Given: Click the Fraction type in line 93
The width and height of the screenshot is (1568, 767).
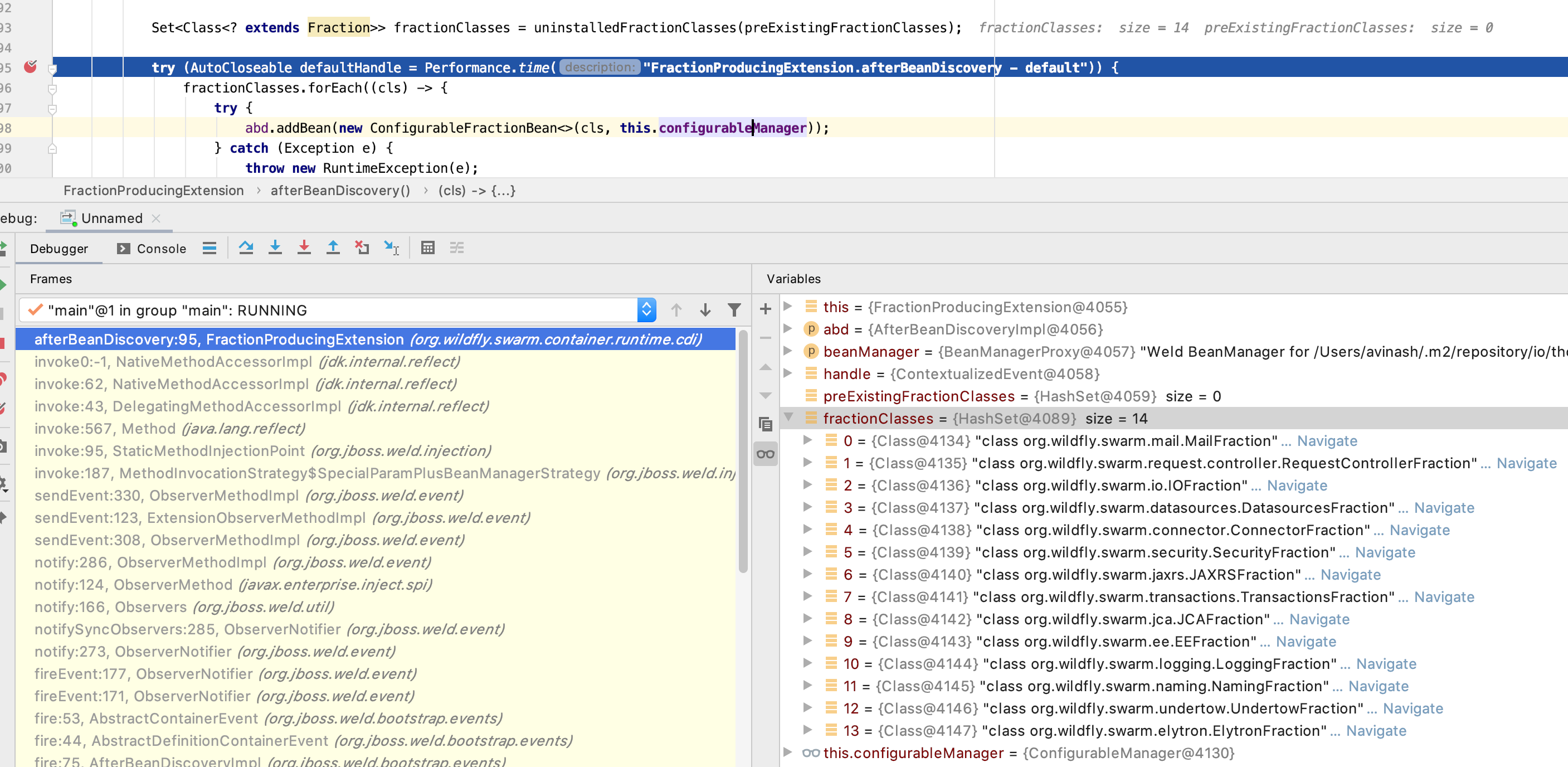Looking at the screenshot, I should (x=338, y=27).
